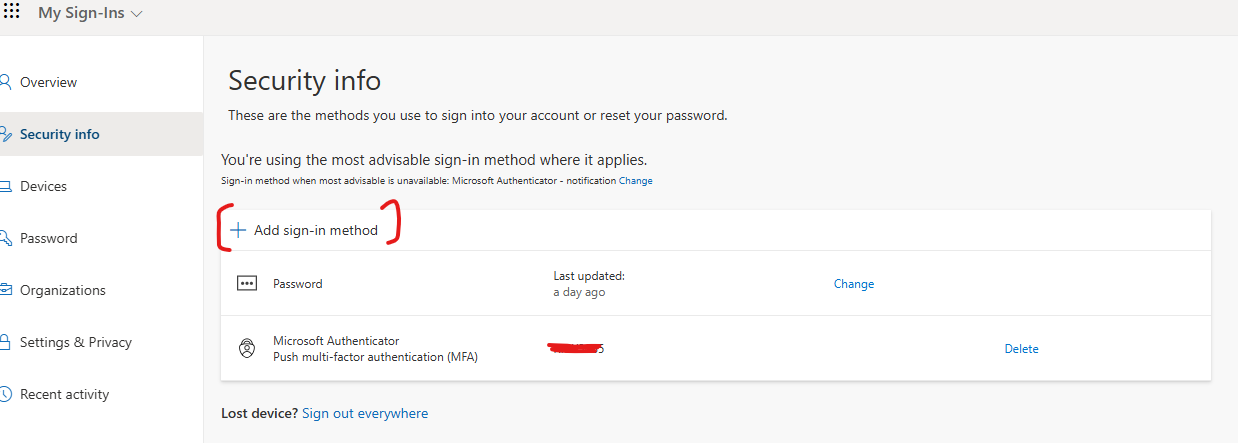Click the Security info page heading
This screenshot has width=1238, height=443.
(x=305, y=81)
